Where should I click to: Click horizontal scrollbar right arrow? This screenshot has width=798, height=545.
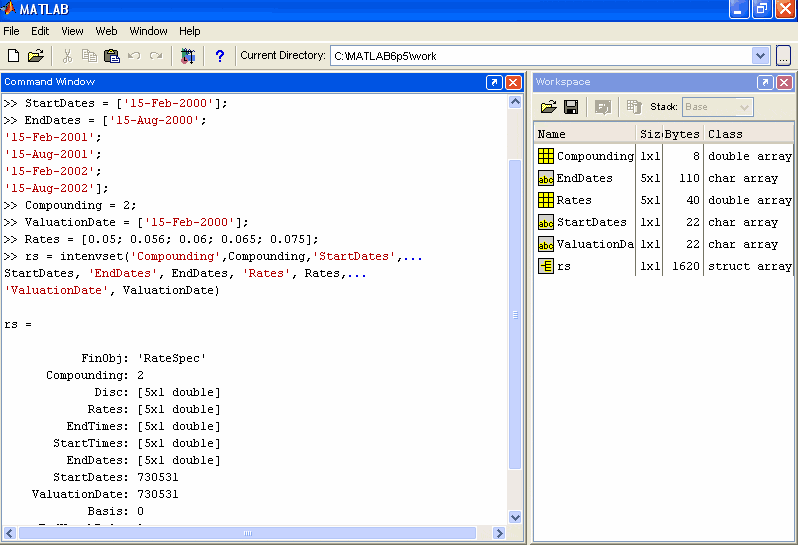(499, 533)
